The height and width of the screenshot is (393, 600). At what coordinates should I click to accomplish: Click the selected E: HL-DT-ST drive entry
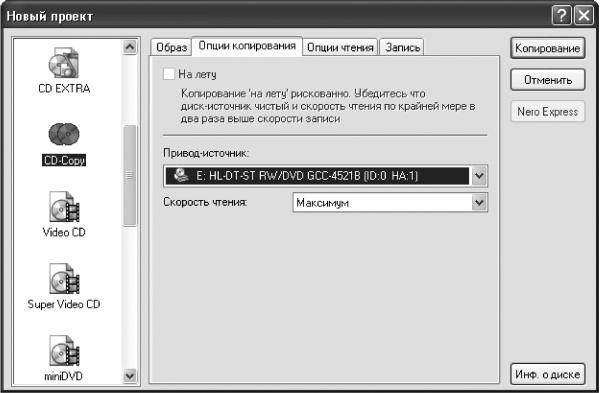[x=317, y=176]
